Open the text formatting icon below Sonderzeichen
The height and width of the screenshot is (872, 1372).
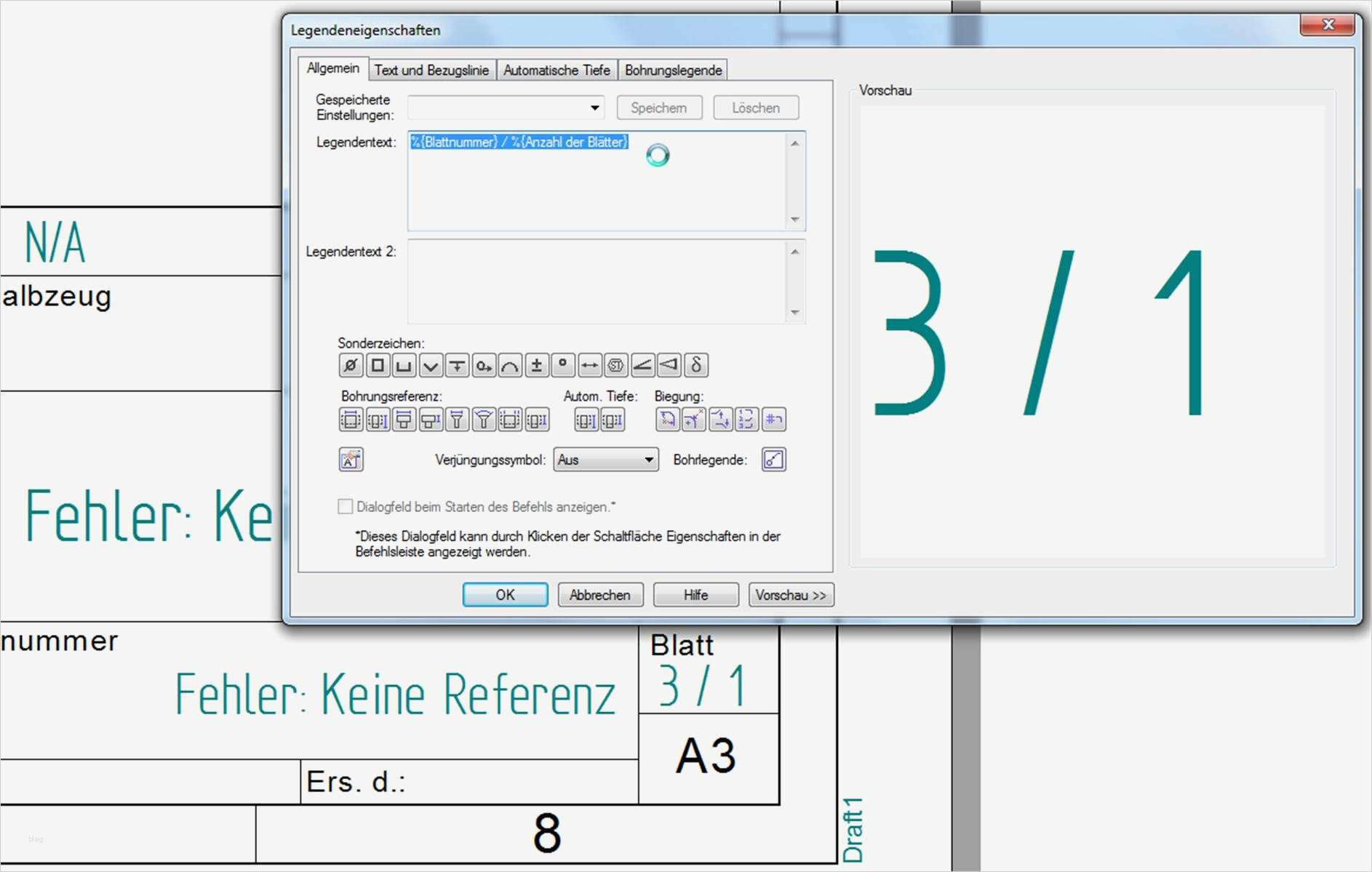pyautogui.click(x=350, y=460)
